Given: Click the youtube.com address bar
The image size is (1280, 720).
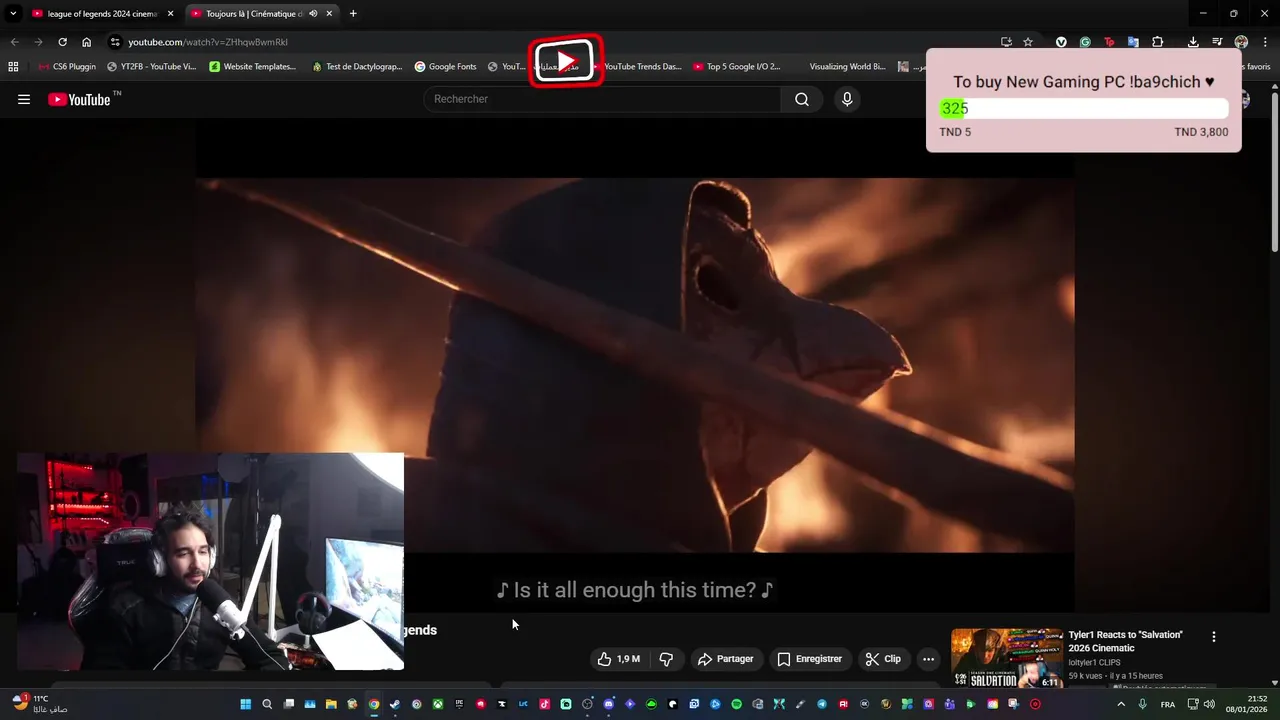Looking at the screenshot, I should coord(560,42).
